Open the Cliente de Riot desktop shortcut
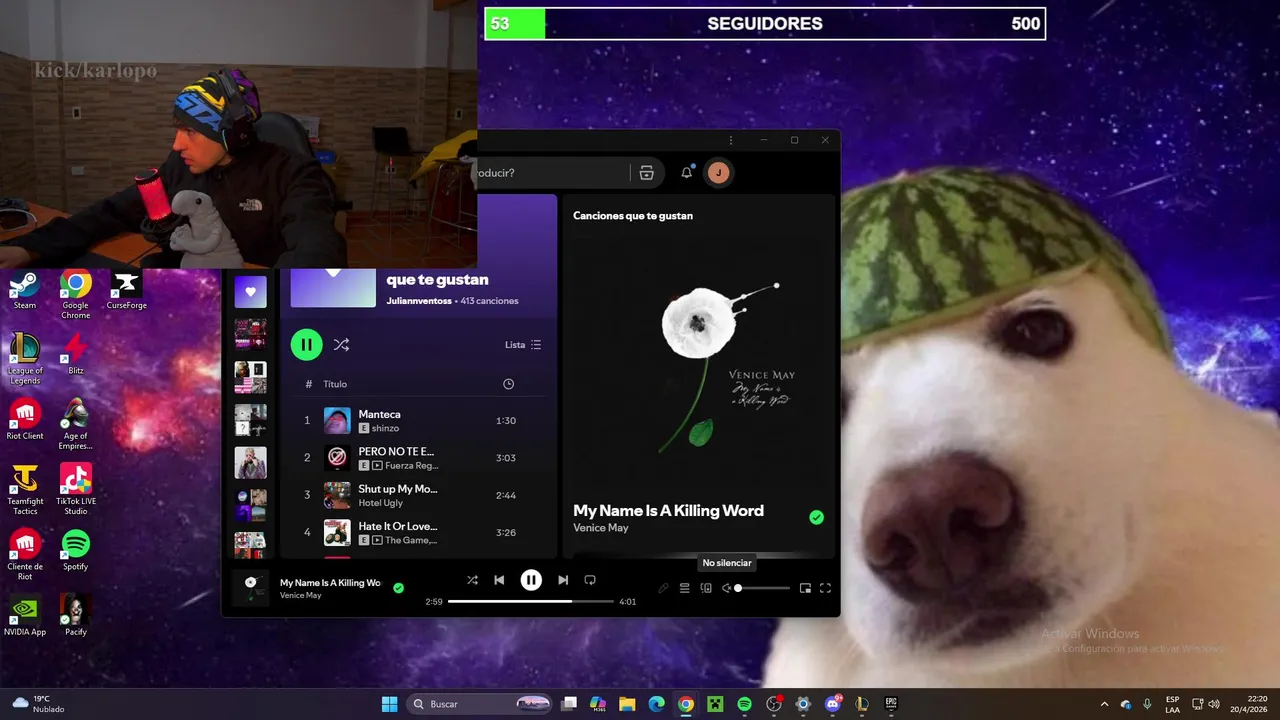Image resolution: width=1280 pixels, height=720 pixels. click(25, 555)
